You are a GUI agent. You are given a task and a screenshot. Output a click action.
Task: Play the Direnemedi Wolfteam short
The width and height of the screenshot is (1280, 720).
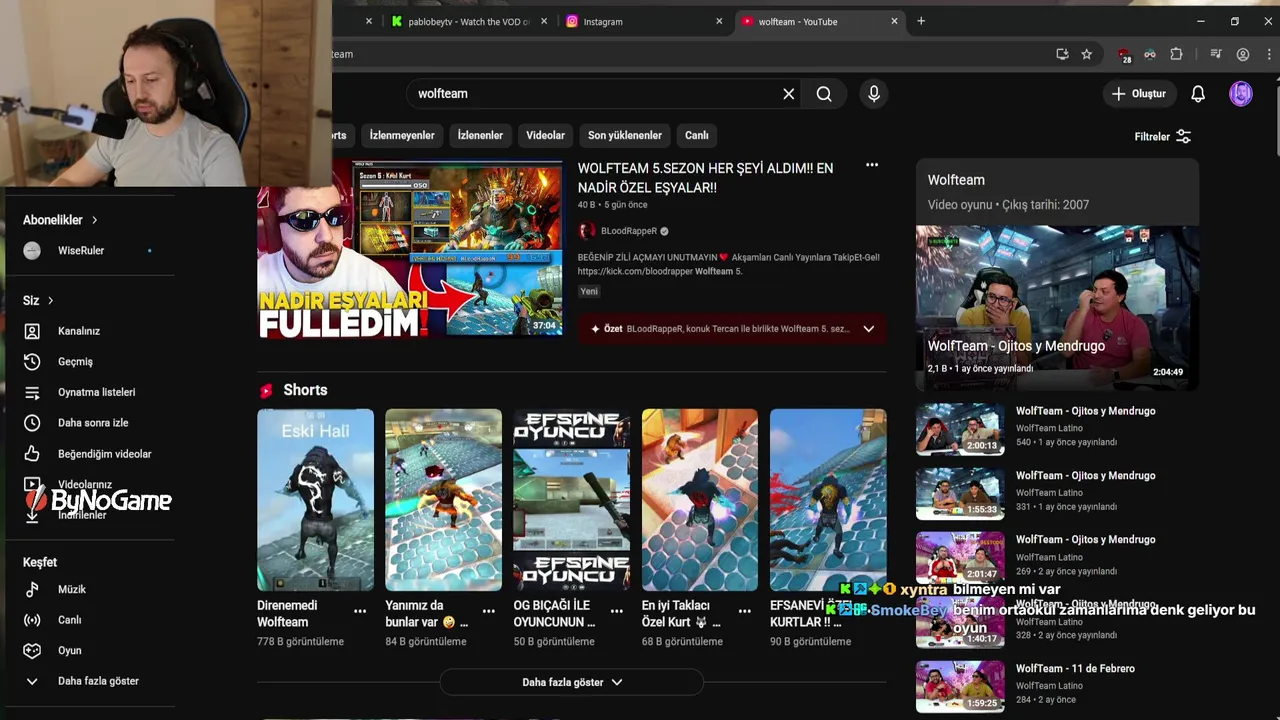tap(315, 500)
